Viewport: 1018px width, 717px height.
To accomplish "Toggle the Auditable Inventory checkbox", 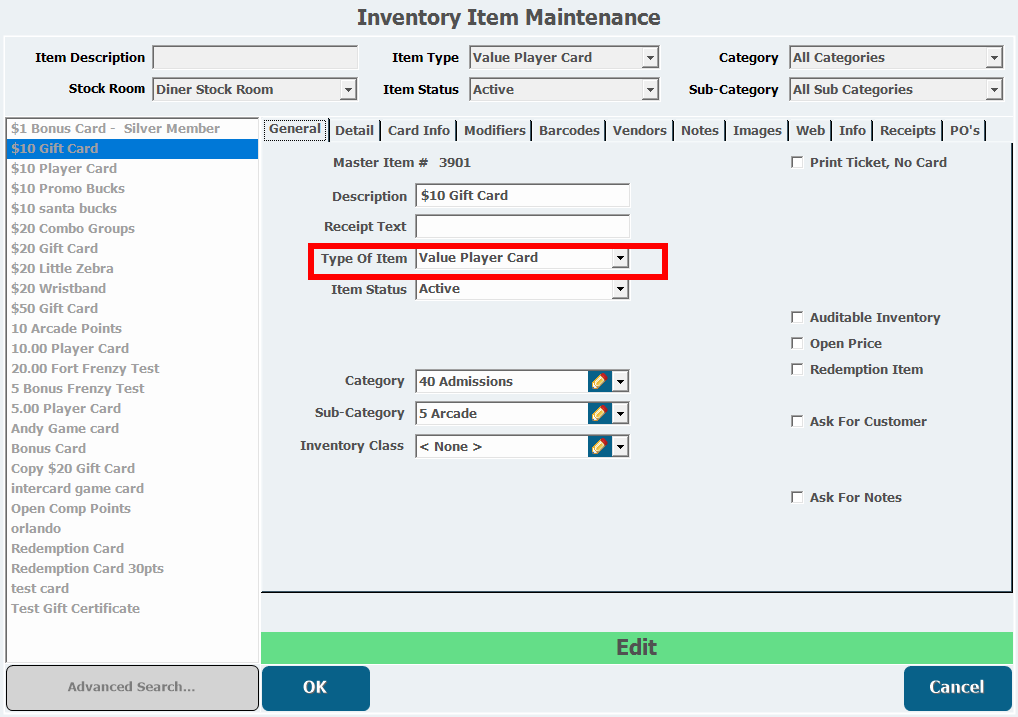I will click(797, 317).
